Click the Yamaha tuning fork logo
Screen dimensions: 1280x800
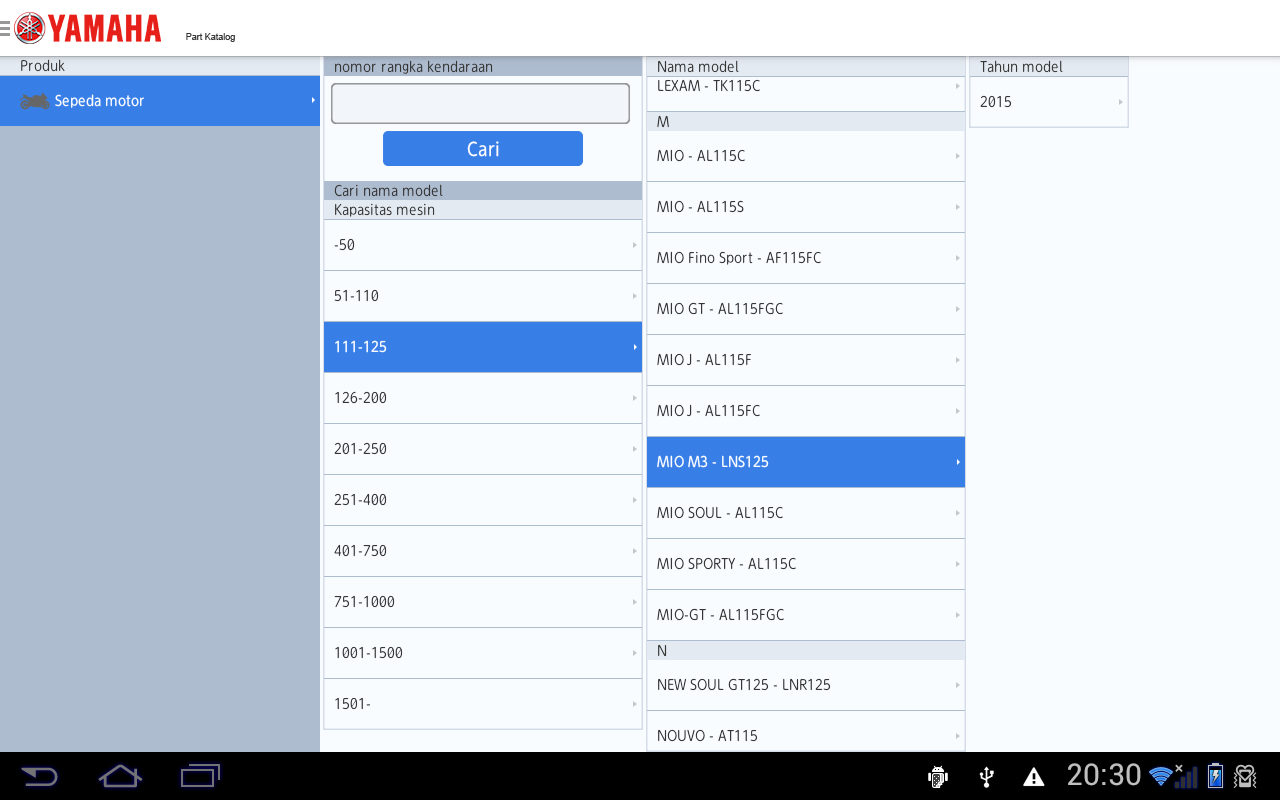[30, 28]
